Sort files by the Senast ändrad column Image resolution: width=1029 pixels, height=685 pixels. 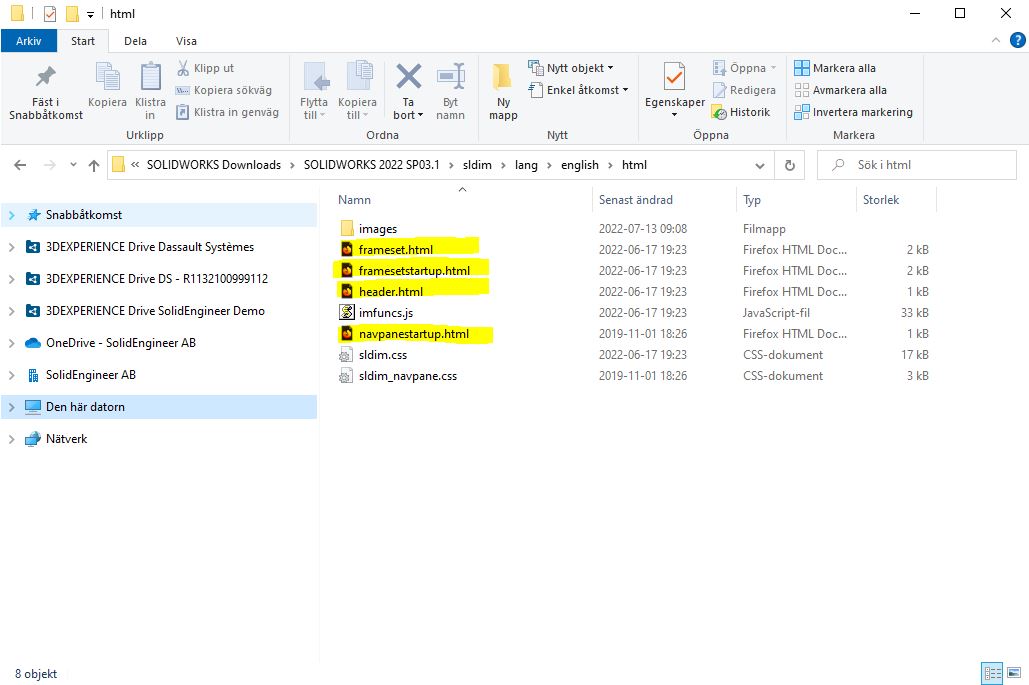point(636,200)
